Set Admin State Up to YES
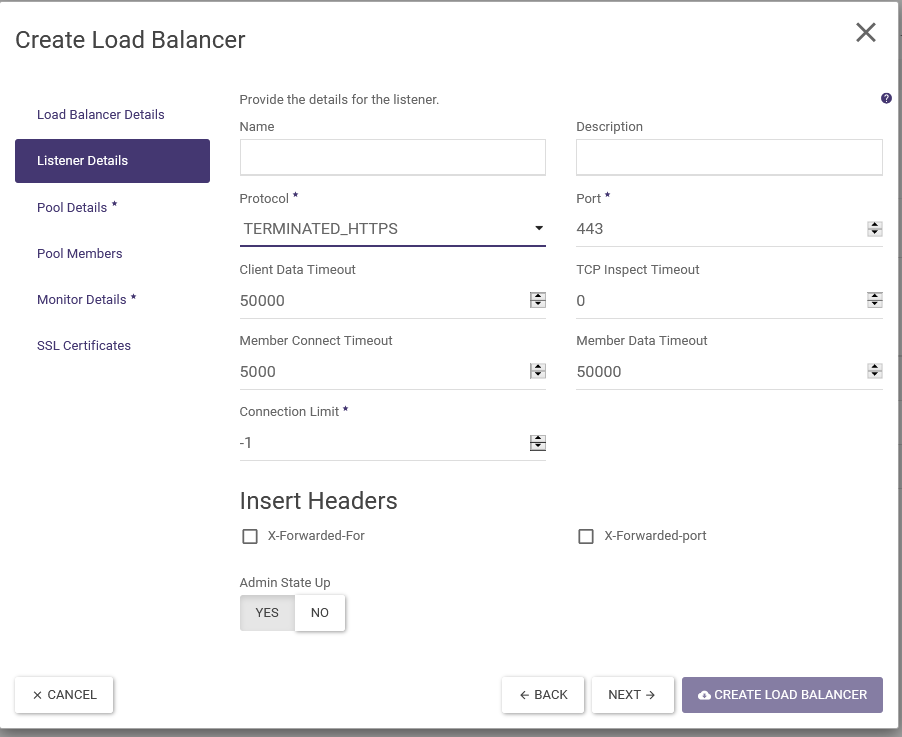The width and height of the screenshot is (902, 737). point(267,613)
